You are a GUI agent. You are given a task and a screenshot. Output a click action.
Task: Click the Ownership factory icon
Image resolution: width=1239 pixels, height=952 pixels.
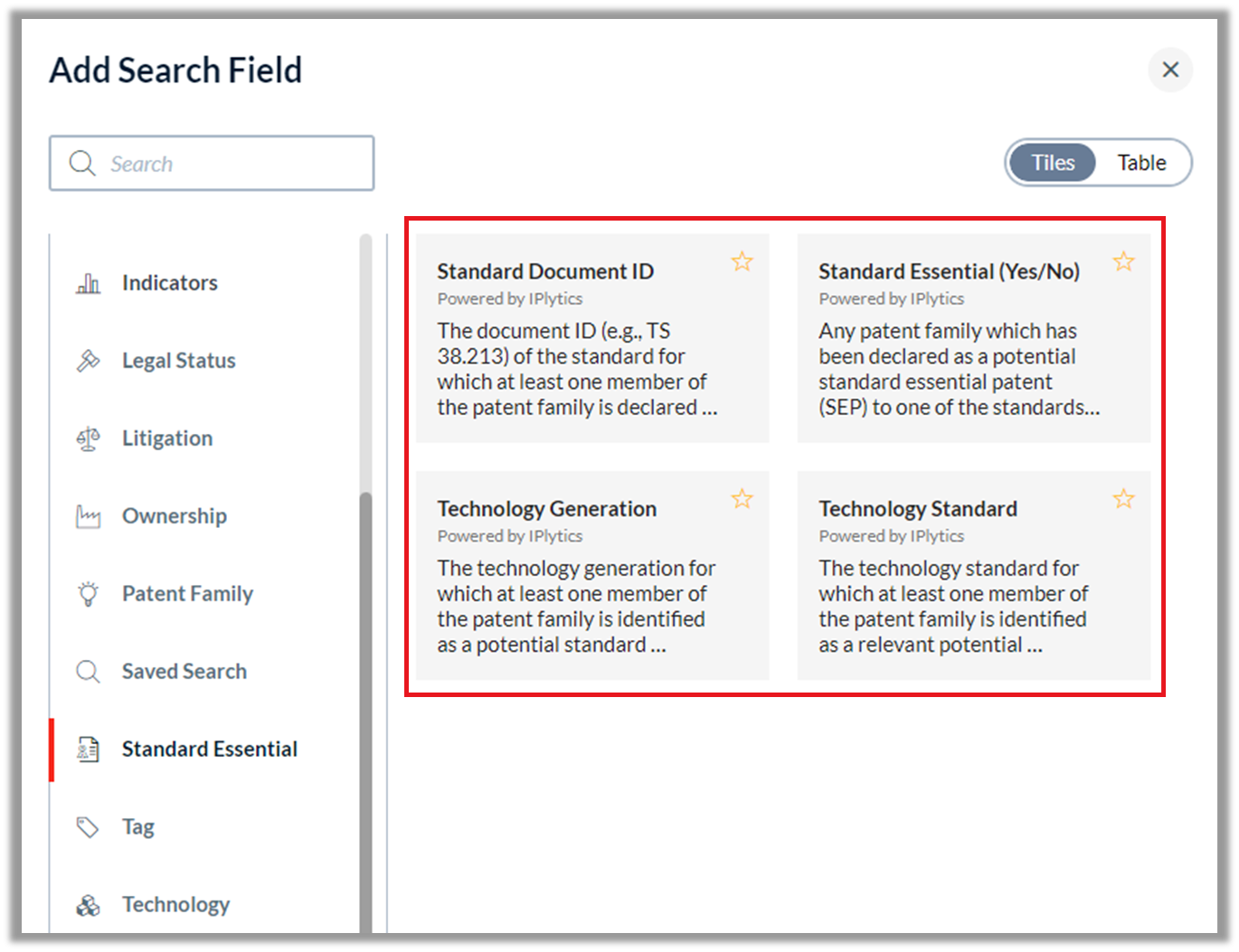(x=88, y=516)
